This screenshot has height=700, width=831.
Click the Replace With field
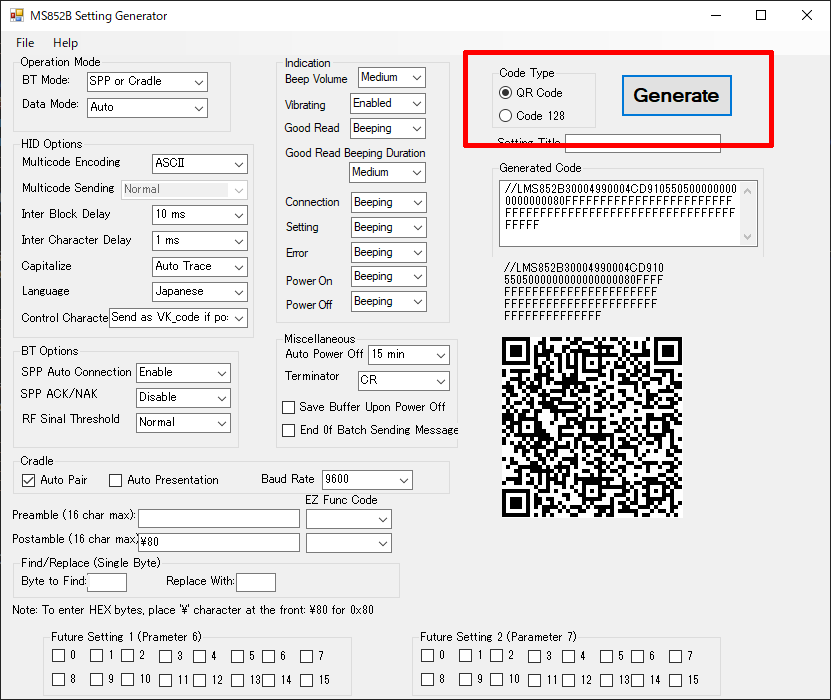(256, 582)
